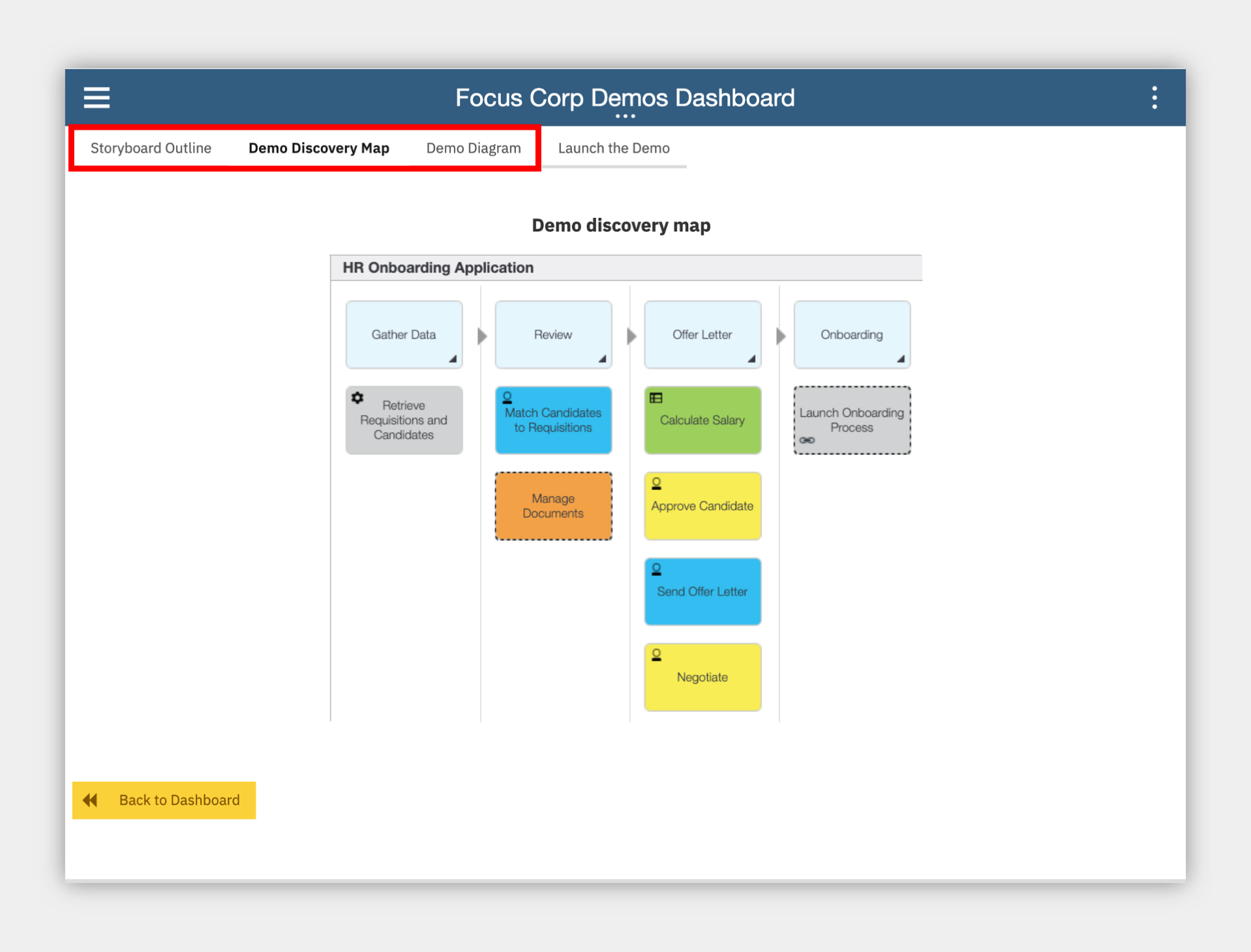The image size is (1251, 952).
Task: Click the link icon on Launch Onboarding Process
Action: click(x=807, y=440)
